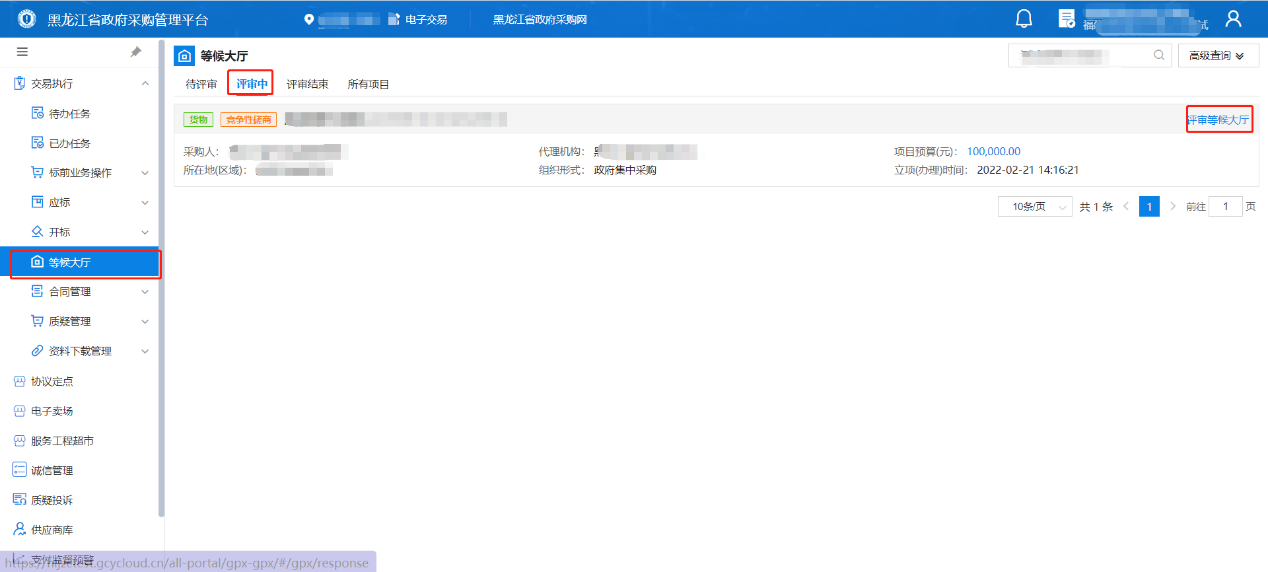Click the notification bell icon
This screenshot has width=1268, height=572.
point(1024,19)
